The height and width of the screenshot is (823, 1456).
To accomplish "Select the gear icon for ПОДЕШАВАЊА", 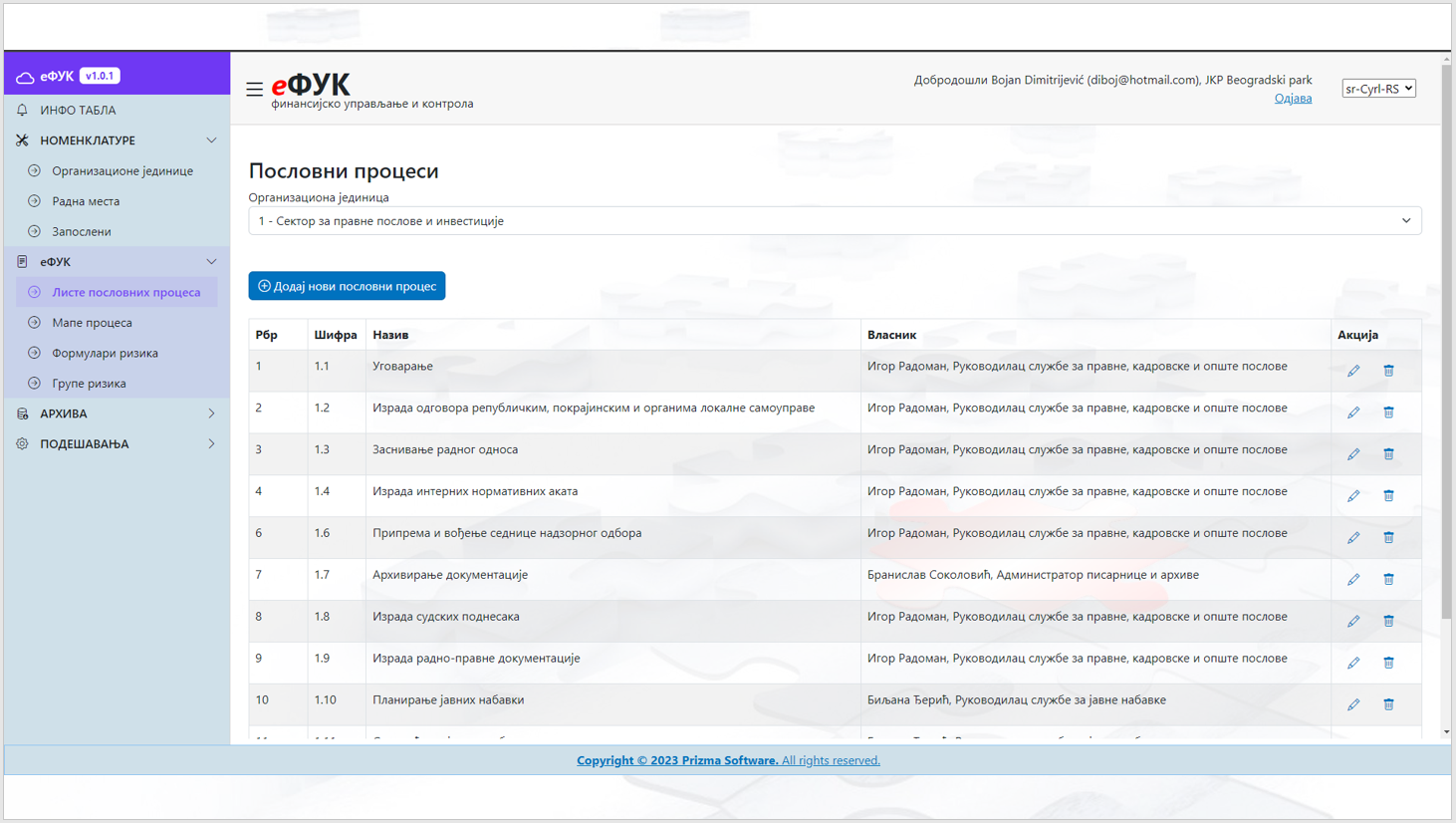I will click(21, 443).
